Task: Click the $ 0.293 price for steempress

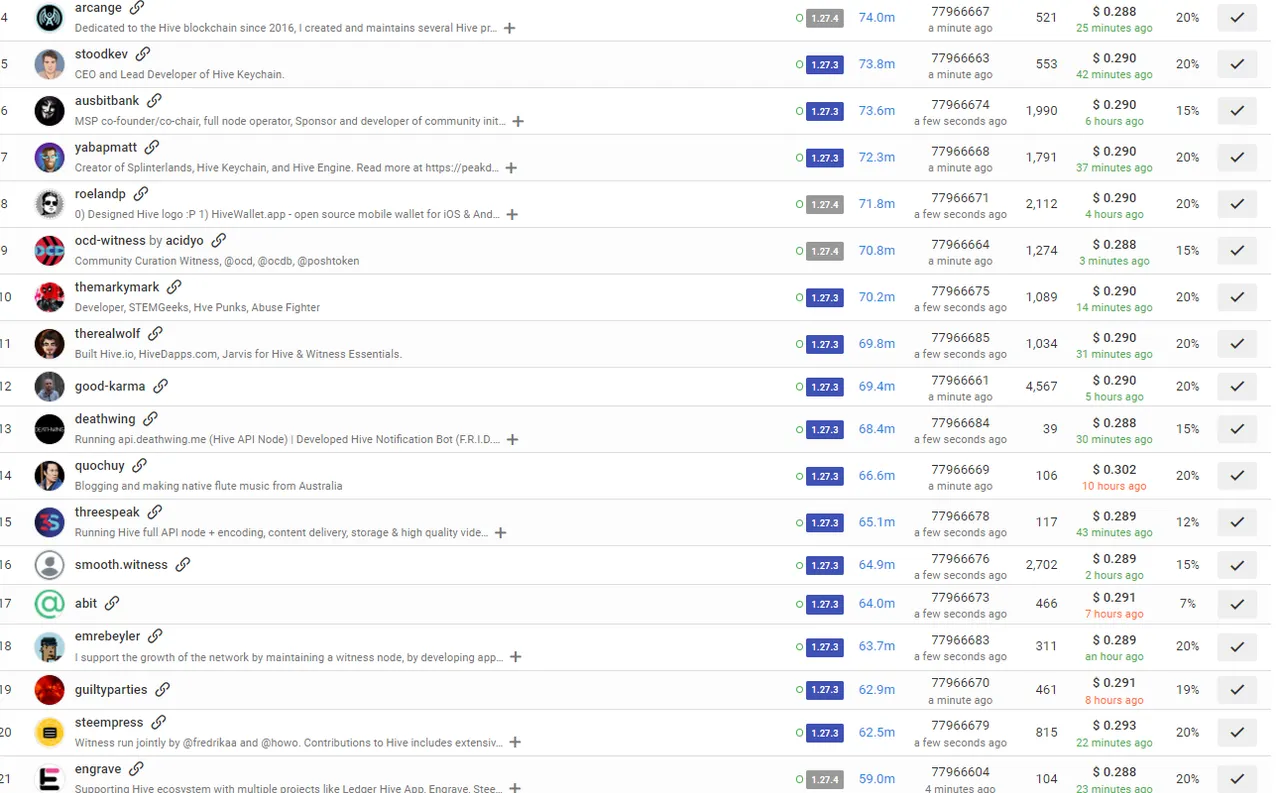Action: 1114,725
